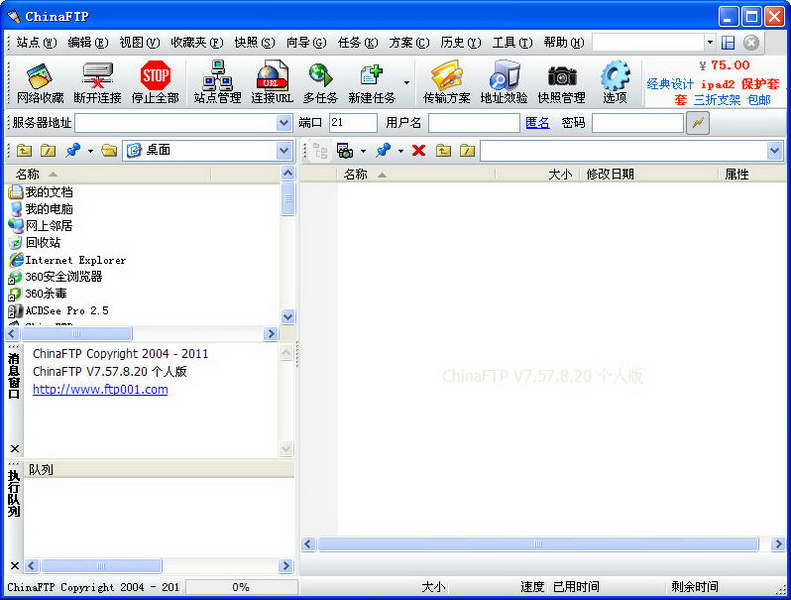Image resolution: width=791 pixels, height=600 pixels.
Task: Open 快照管理 camera icon
Action: [561, 83]
